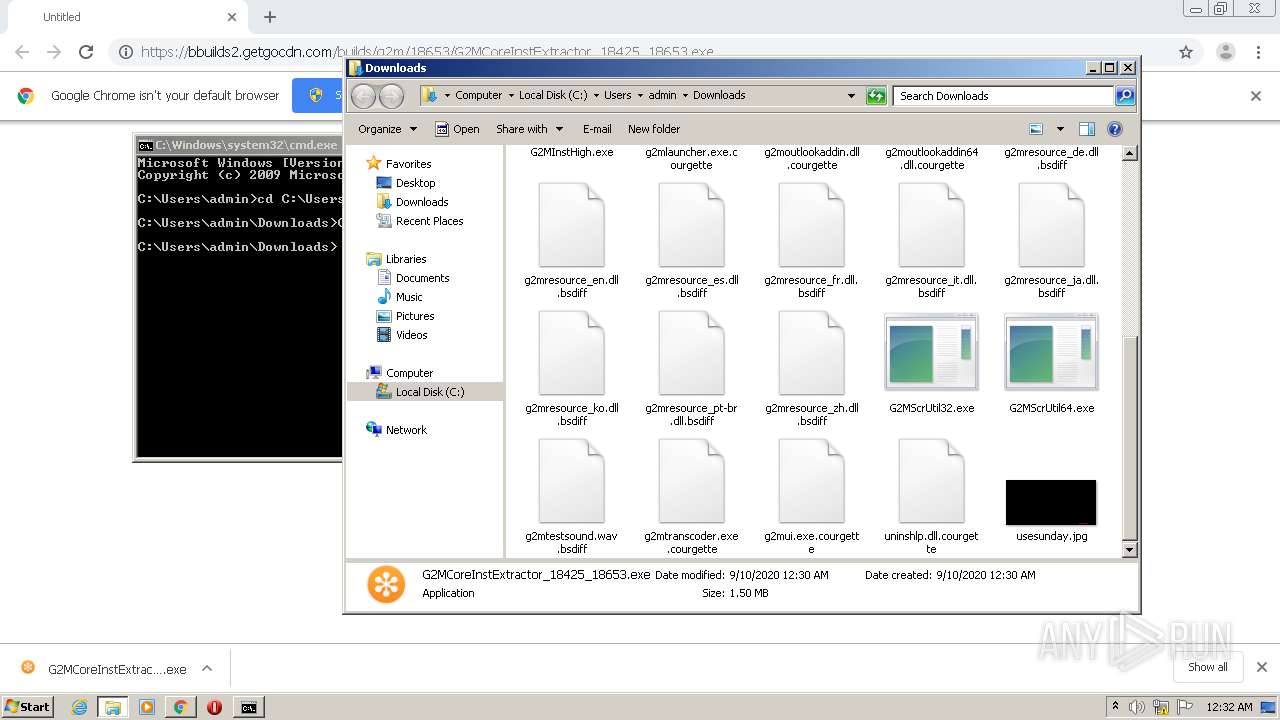The height and width of the screenshot is (720, 1280).
Task: Click Users in the address breadcrumb
Action: [x=618, y=95]
